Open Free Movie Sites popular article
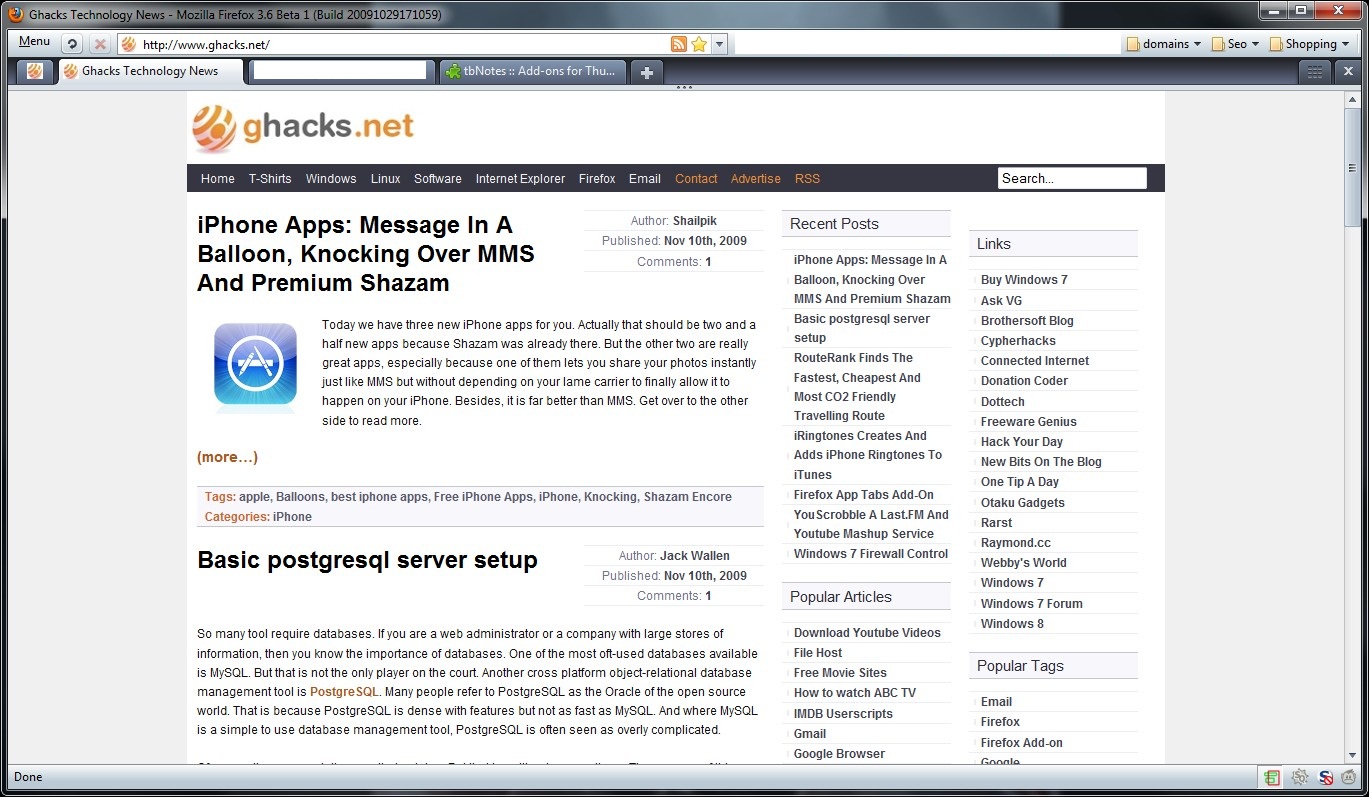1369x797 pixels. click(840, 673)
